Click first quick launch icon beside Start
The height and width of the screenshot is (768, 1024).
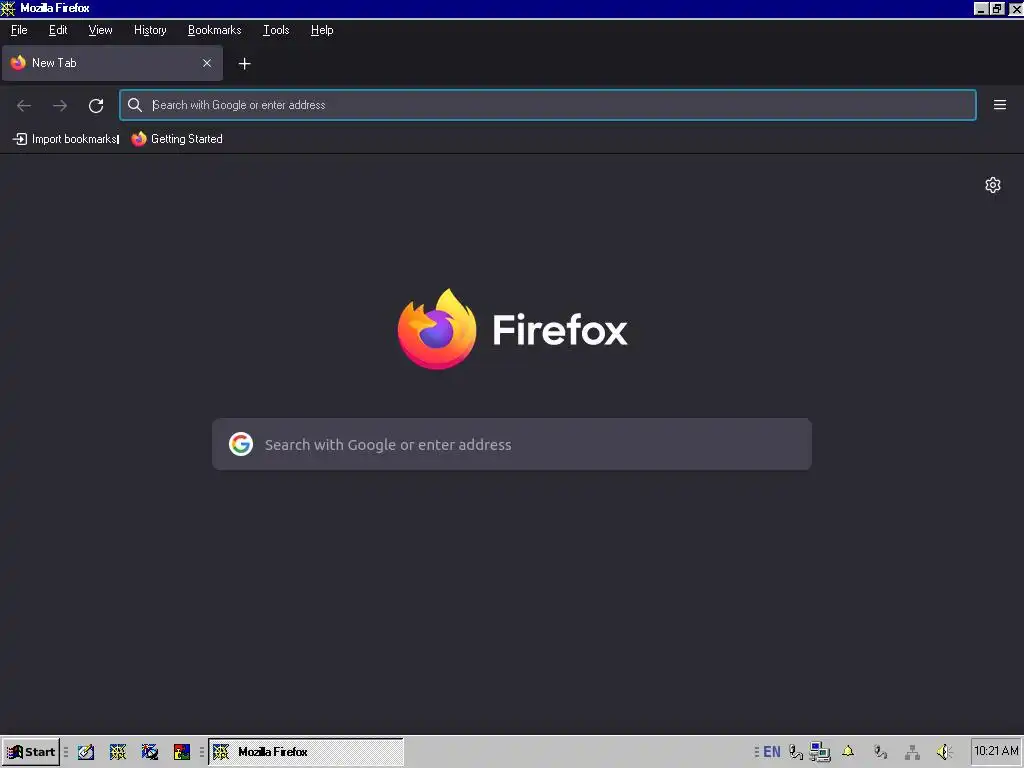(86, 752)
